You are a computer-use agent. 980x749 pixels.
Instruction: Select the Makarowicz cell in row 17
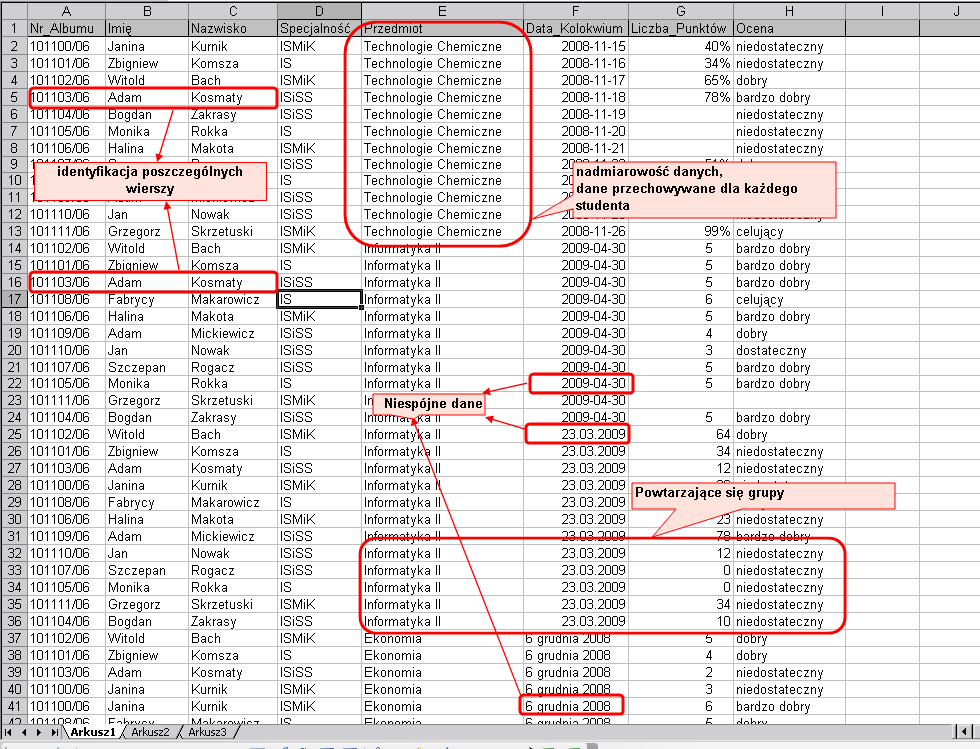coord(233,299)
